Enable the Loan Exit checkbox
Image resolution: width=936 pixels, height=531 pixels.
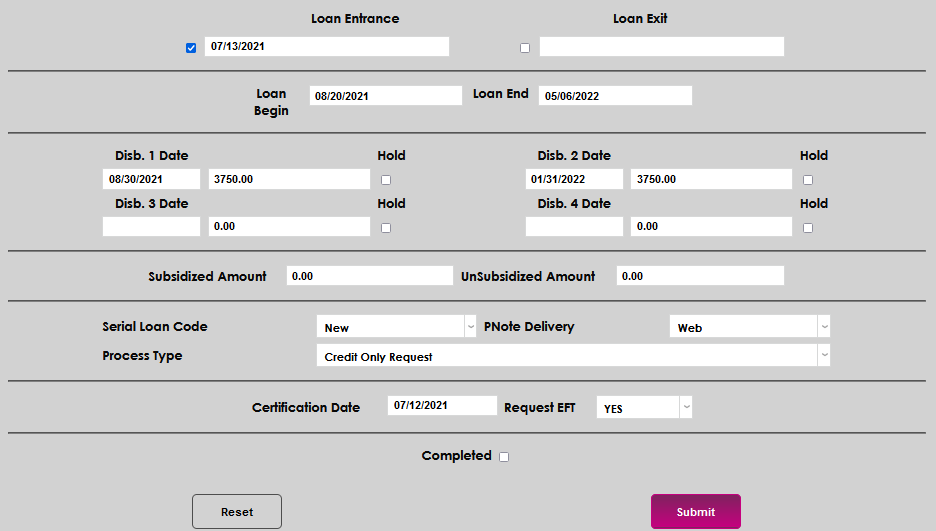pyautogui.click(x=525, y=48)
